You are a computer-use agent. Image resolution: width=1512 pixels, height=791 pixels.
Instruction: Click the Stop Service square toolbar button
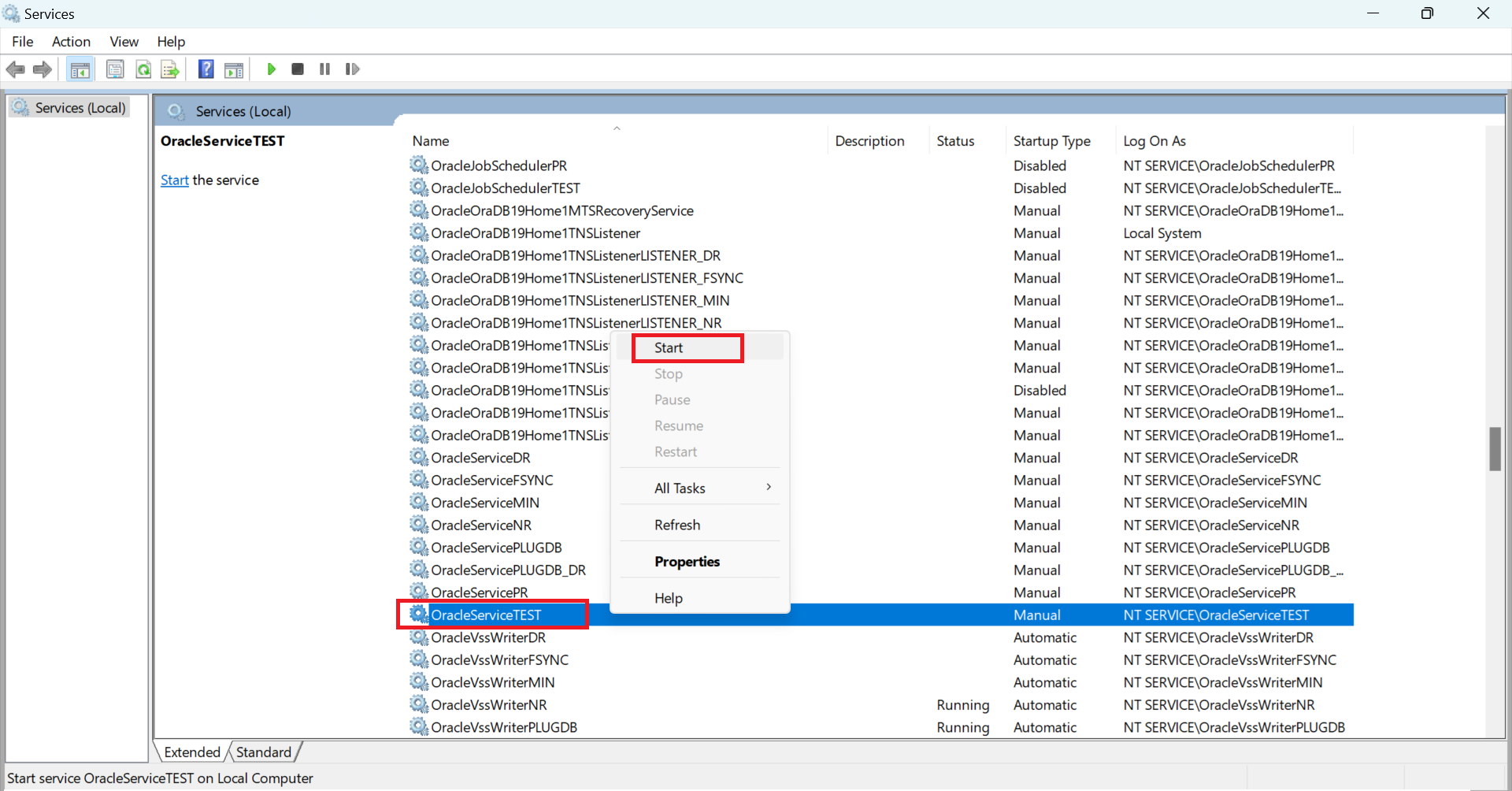(298, 69)
